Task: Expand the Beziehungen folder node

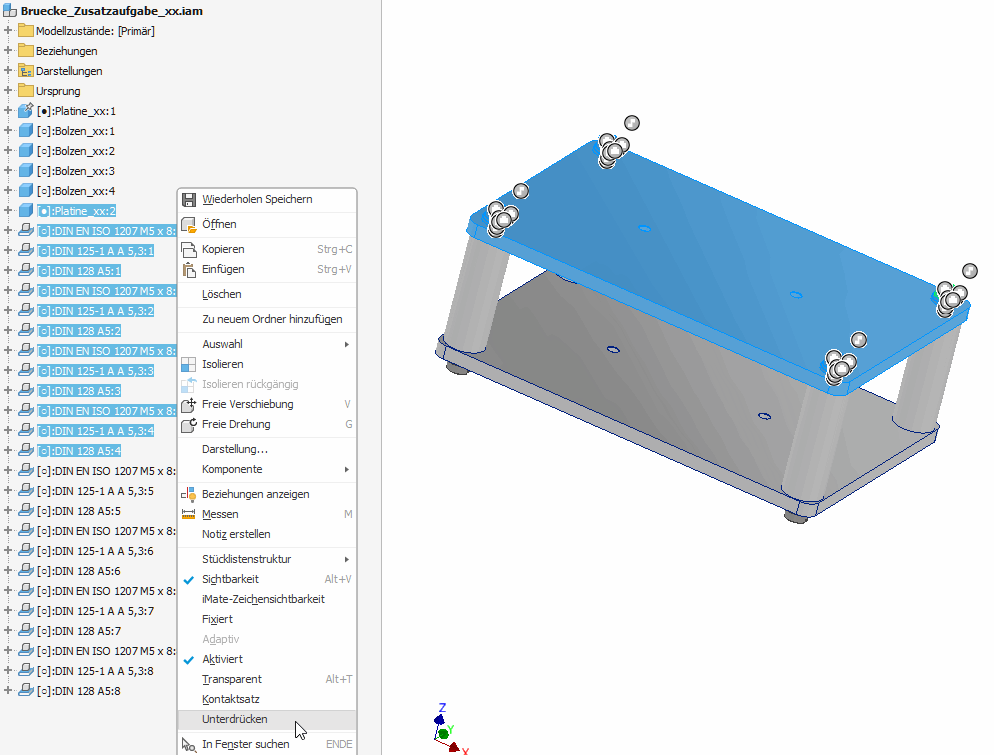Action: [x=8, y=51]
